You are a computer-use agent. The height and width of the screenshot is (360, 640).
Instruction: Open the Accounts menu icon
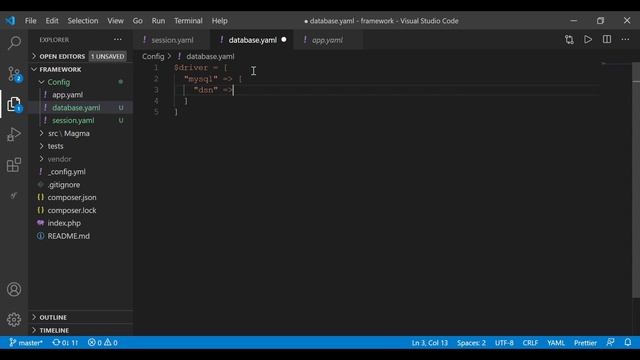14,289
